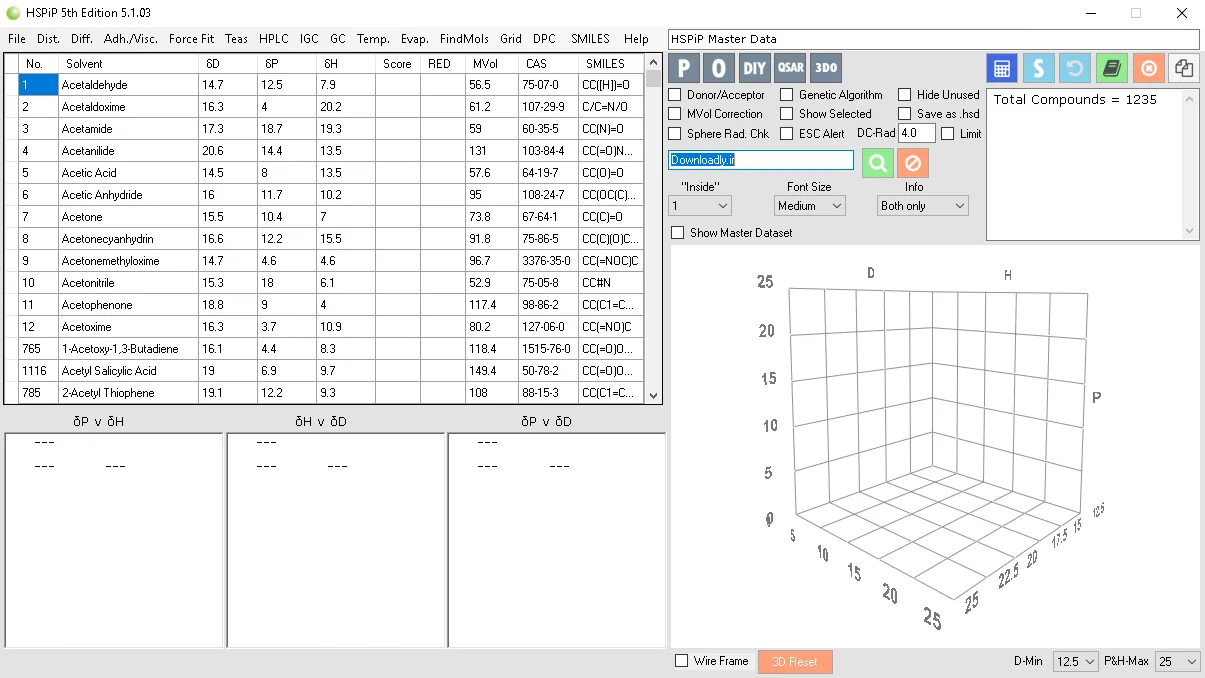Click the Score column header
This screenshot has width=1205, height=678.
(x=398, y=64)
